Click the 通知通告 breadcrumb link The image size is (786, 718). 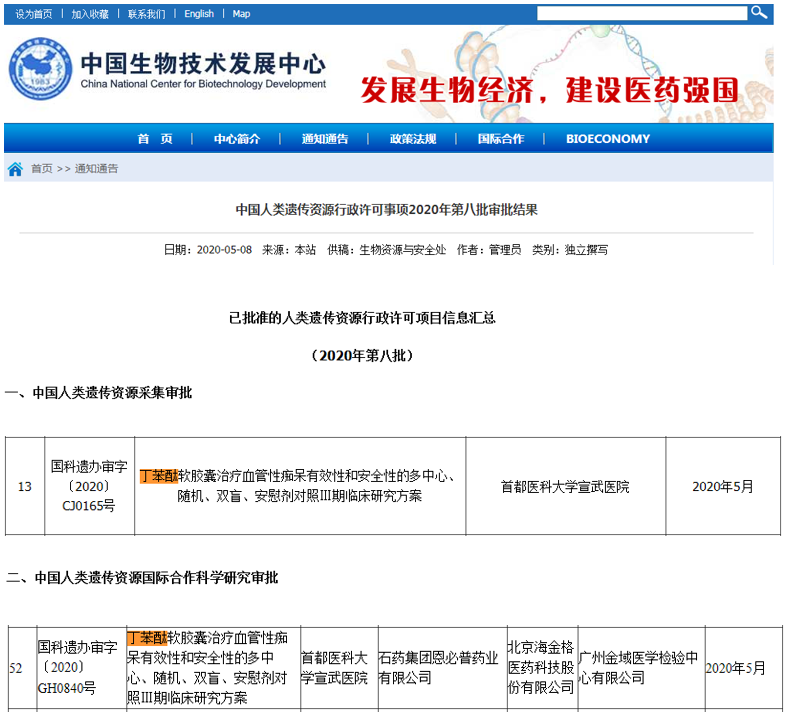[96, 169]
